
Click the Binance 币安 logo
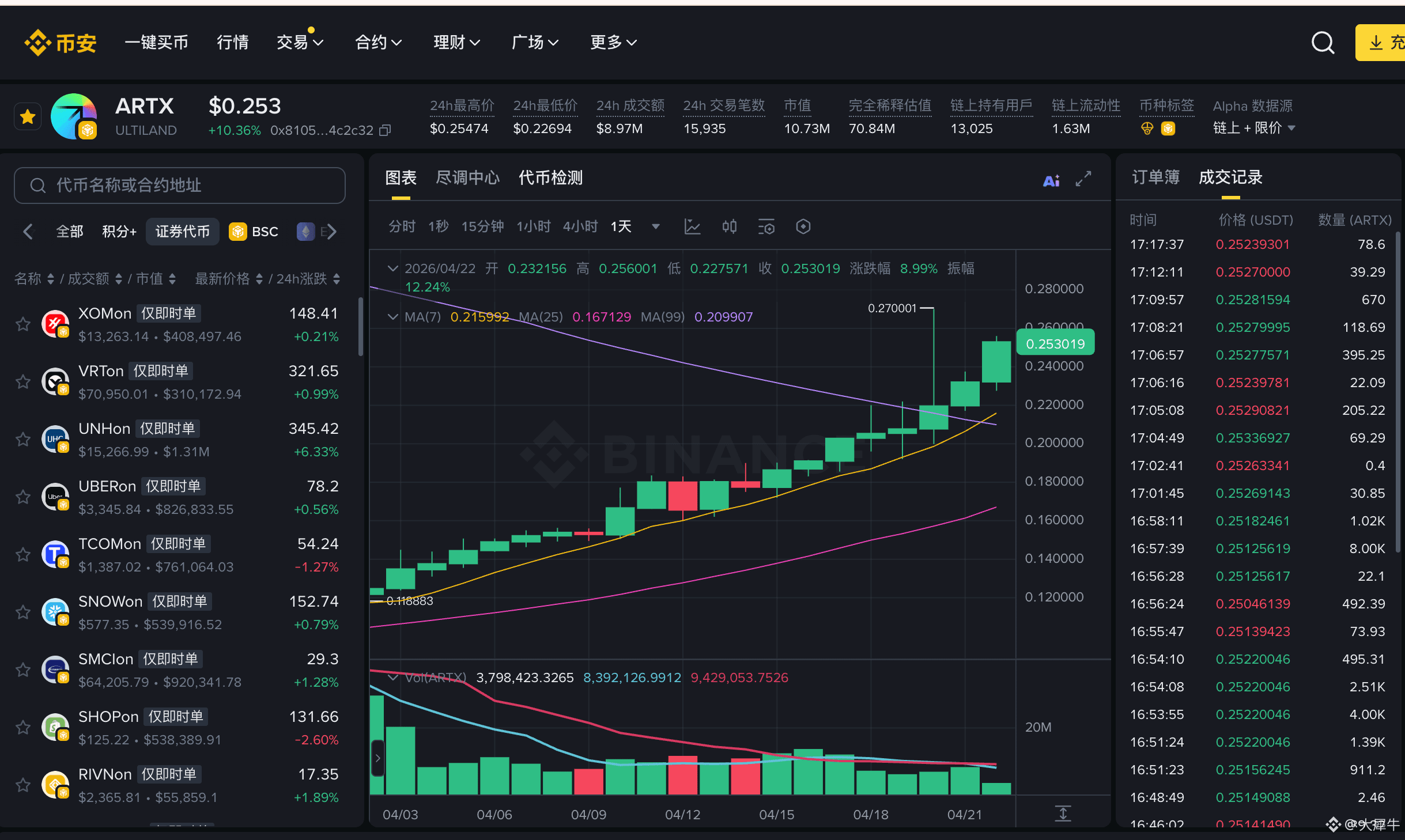tap(60, 43)
